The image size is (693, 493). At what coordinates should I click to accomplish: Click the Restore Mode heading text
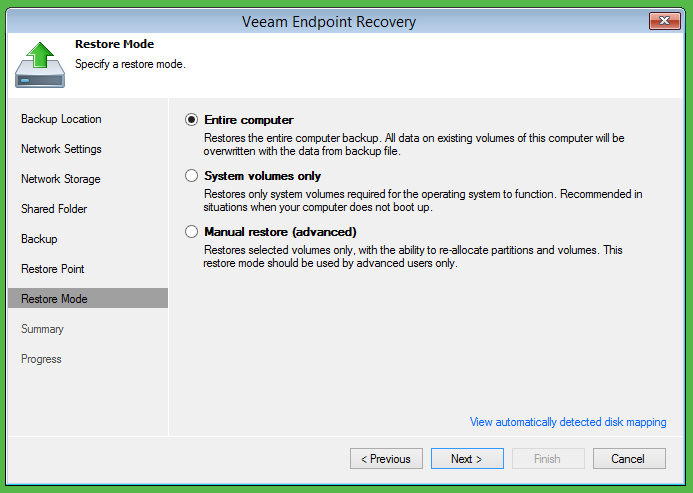tap(114, 44)
